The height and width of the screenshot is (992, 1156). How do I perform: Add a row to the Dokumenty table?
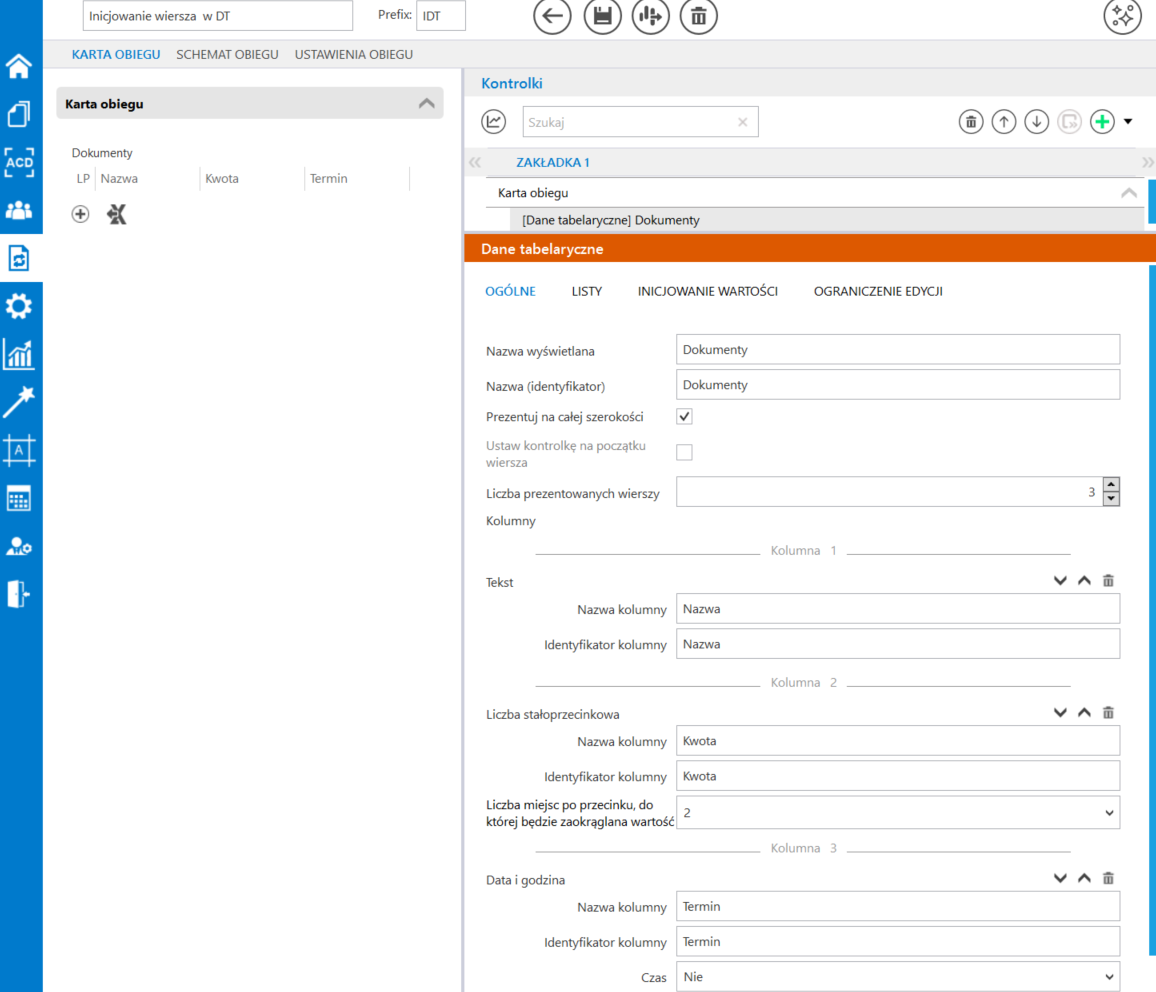point(80,214)
